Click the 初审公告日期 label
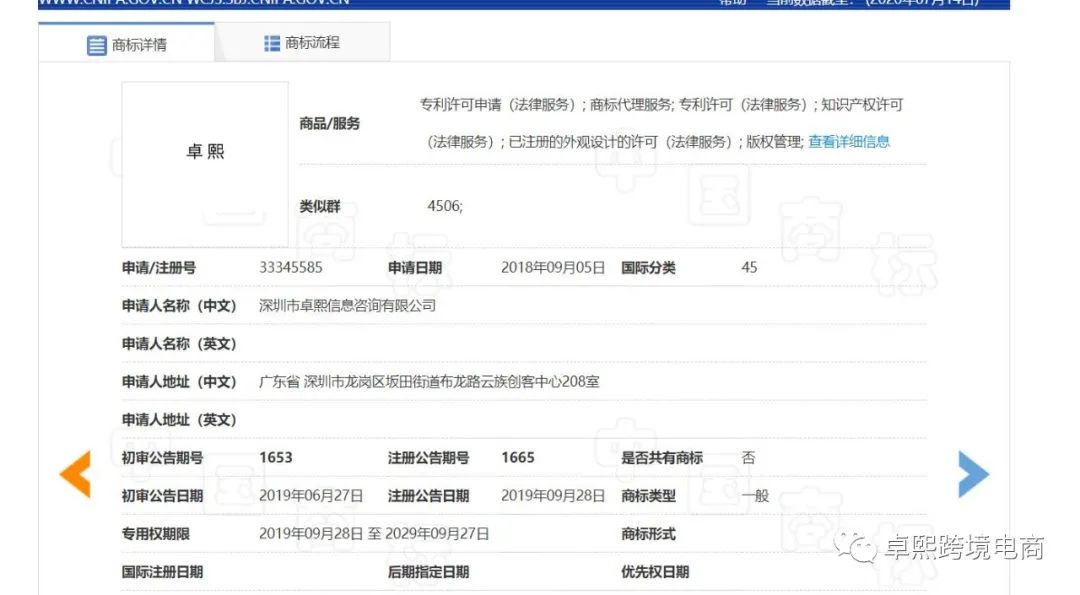 pos(163,496)
